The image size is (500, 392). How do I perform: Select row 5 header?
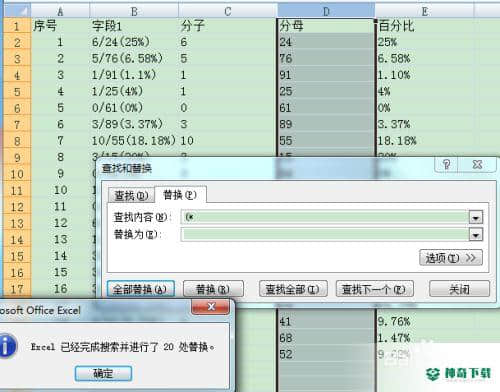17,91
